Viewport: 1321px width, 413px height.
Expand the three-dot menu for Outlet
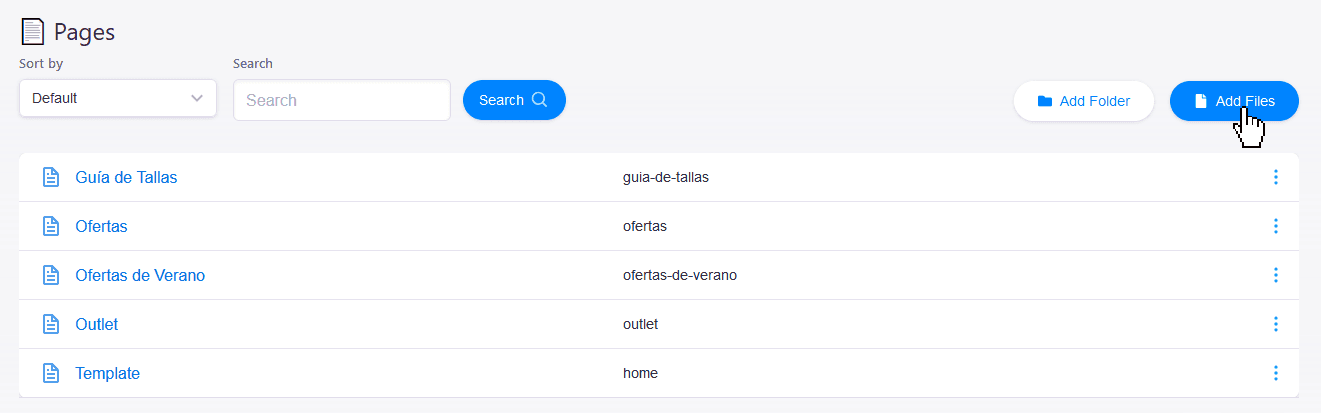point(1275,324)
